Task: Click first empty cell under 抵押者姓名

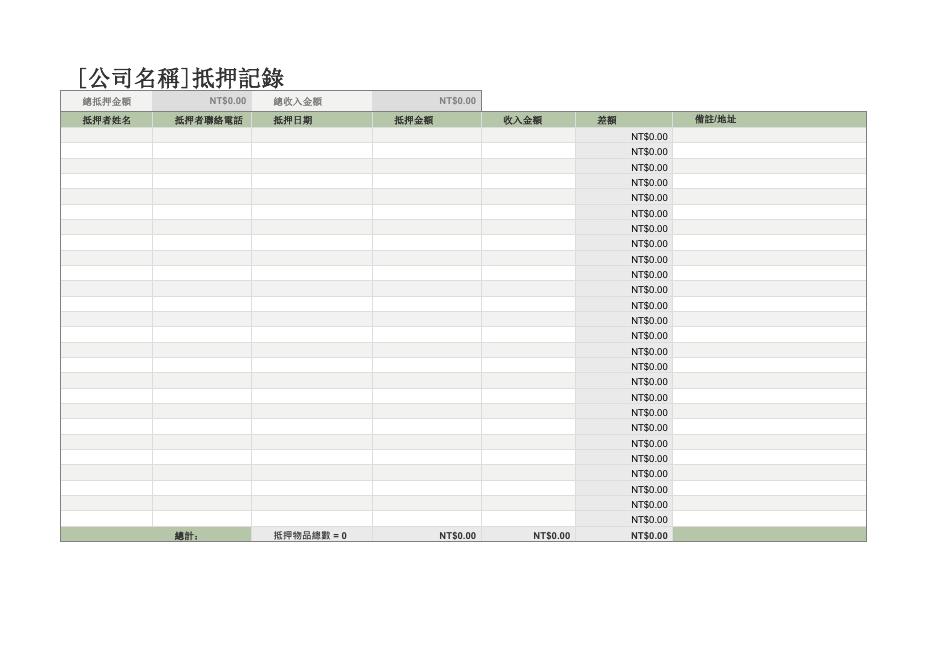Action: [106, 136]
